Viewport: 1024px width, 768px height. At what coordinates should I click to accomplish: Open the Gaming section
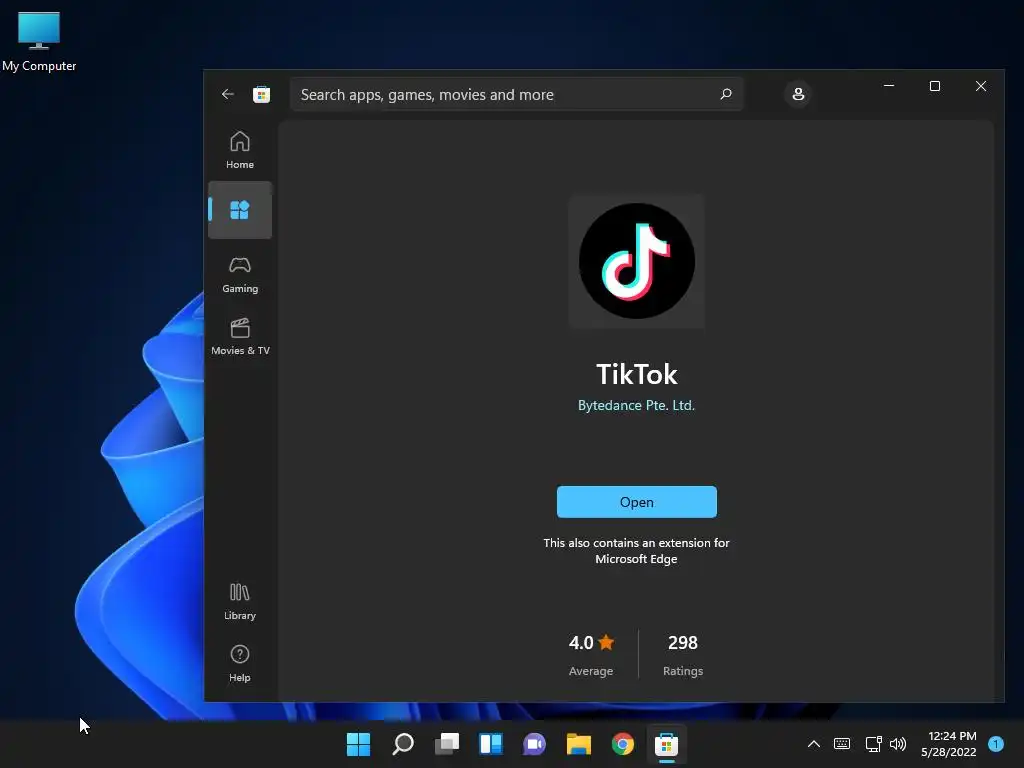[x=240, y=274]
